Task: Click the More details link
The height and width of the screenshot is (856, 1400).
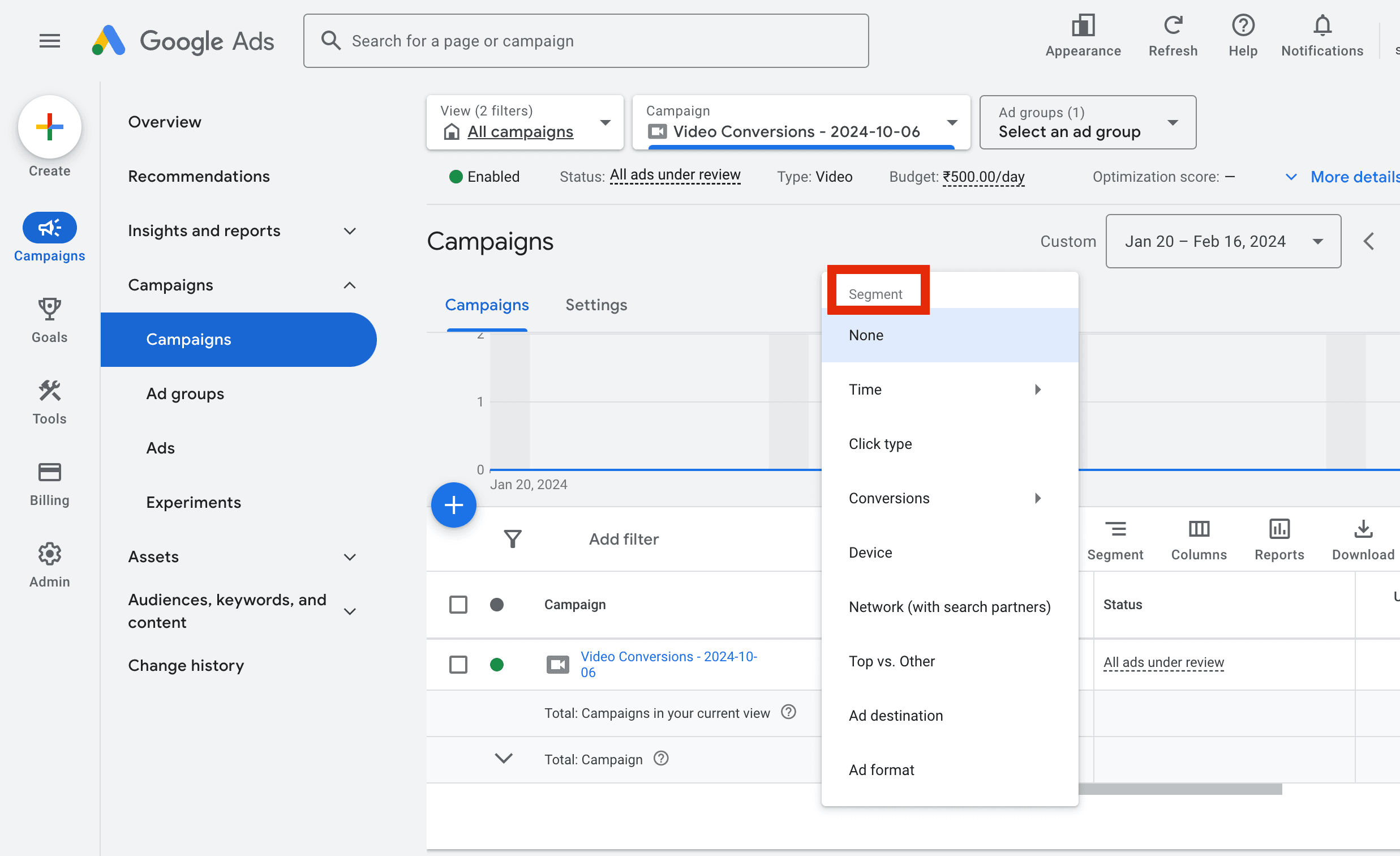Action: pyautogui.click(x=1353, y=177)
